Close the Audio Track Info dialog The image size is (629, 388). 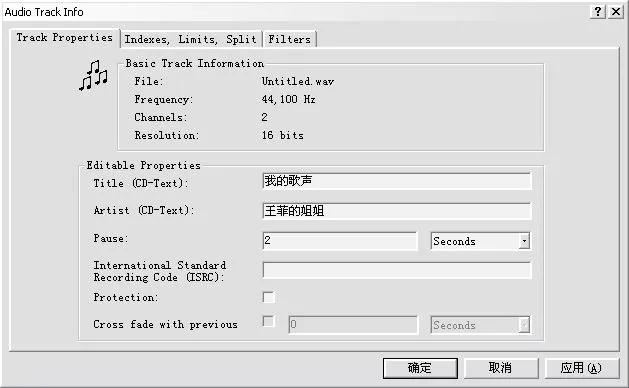[x=616, y=12]
